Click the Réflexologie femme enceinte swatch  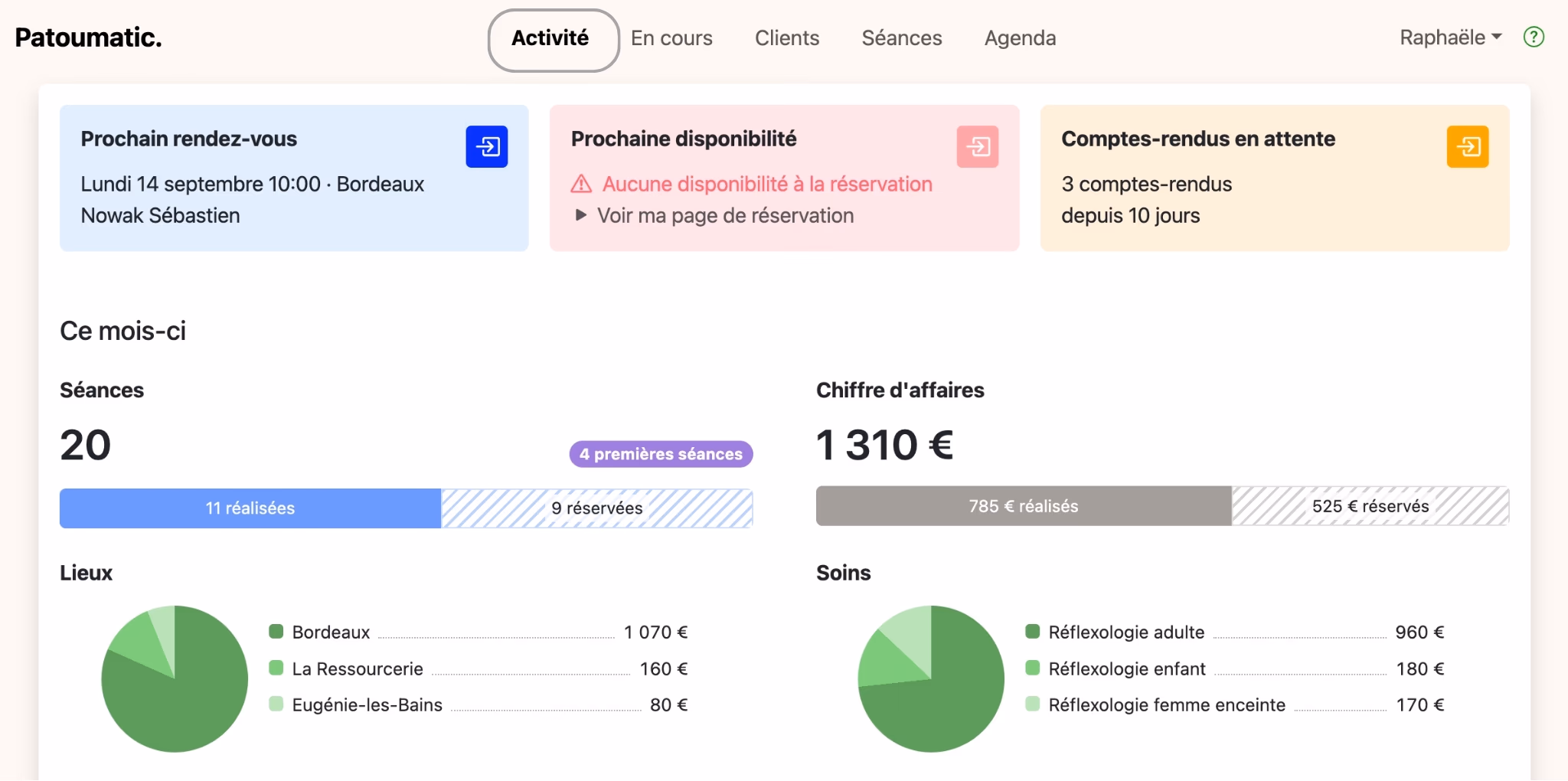[1033, 704]
